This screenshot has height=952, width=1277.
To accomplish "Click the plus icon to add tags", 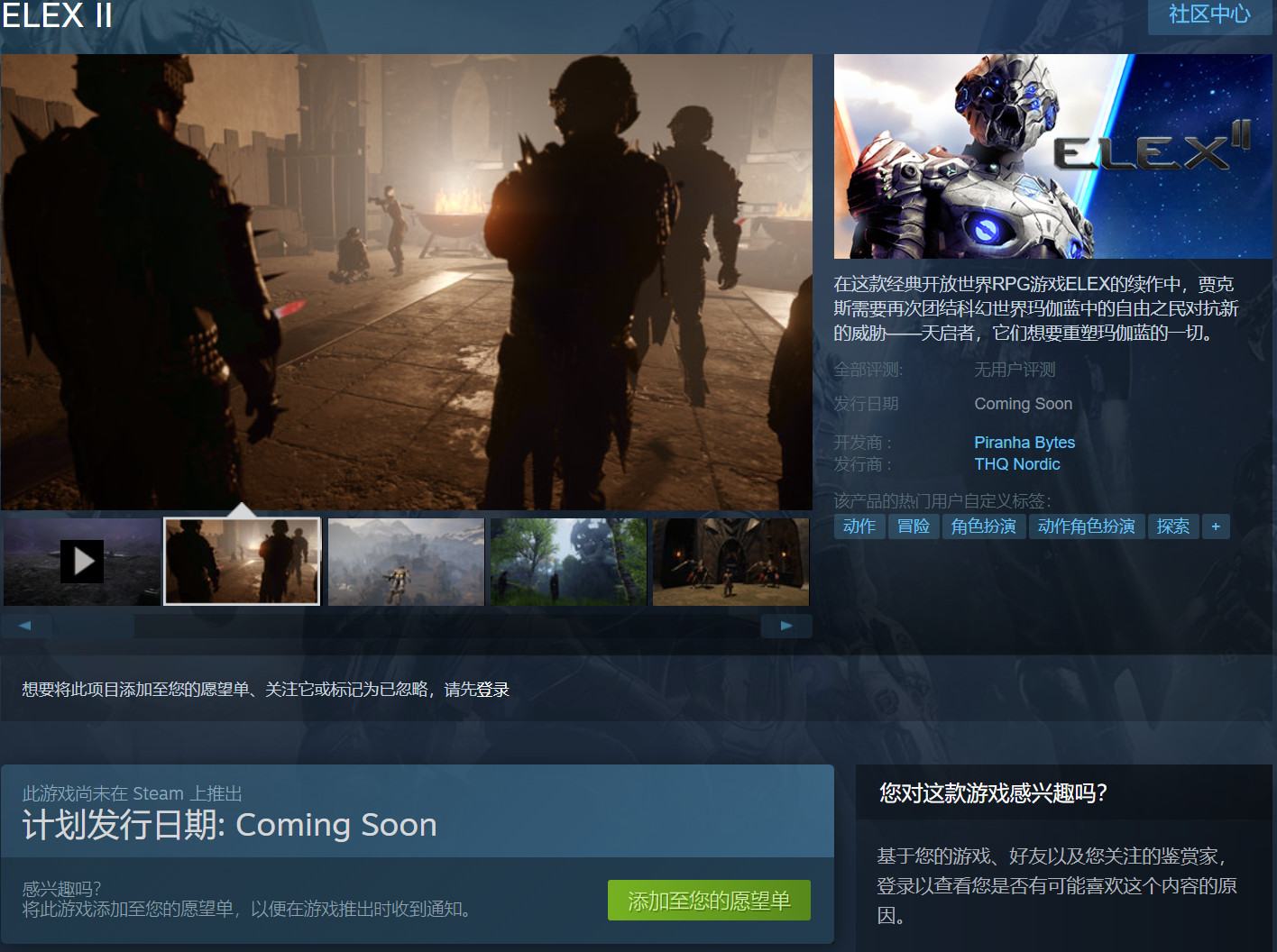I will 1216,526.
